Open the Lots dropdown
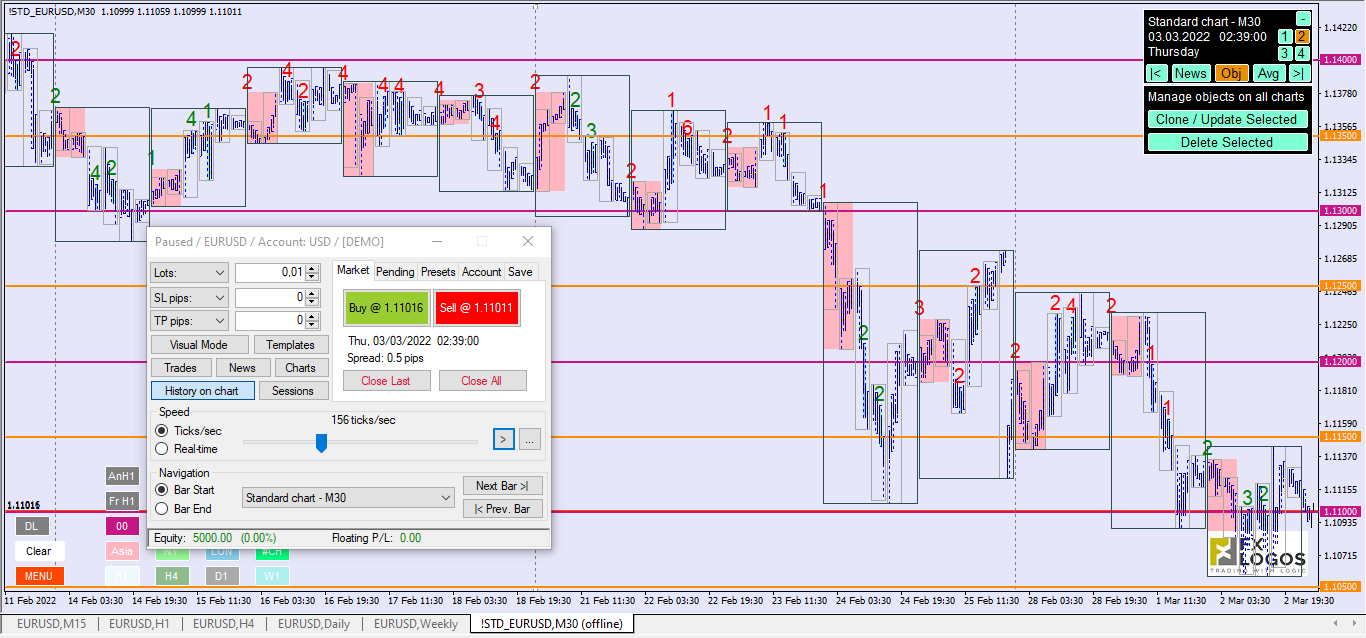 (x=189, y=273)
